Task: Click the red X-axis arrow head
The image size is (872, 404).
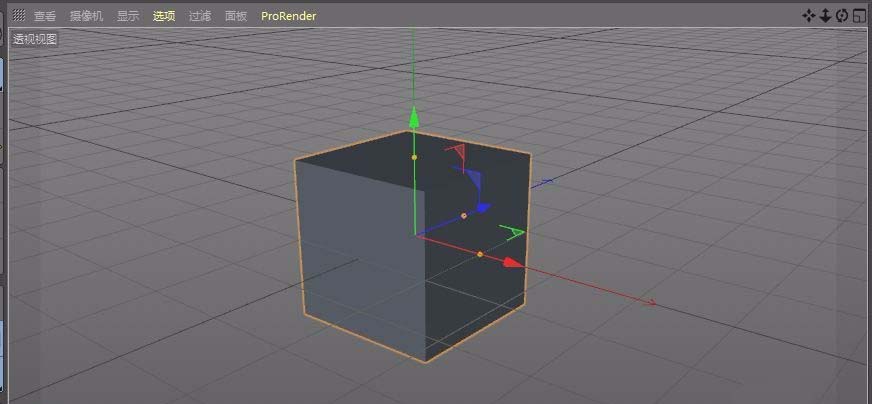Action: (x=512, y=262)
